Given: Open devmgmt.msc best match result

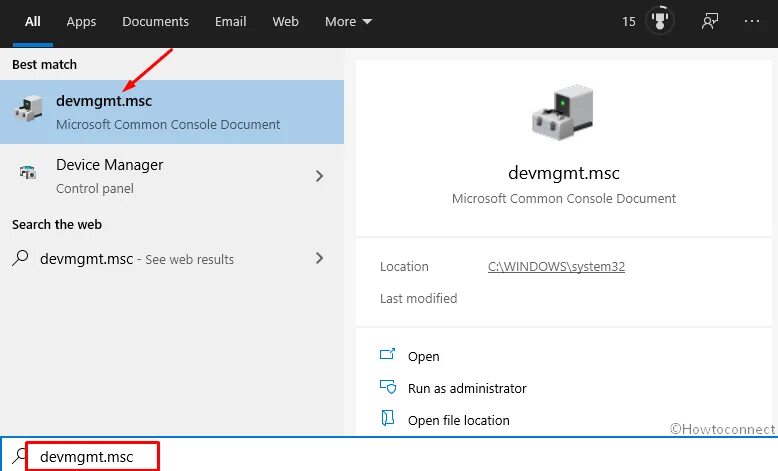Looking at the screenshot, I should [x=172, y=112].
